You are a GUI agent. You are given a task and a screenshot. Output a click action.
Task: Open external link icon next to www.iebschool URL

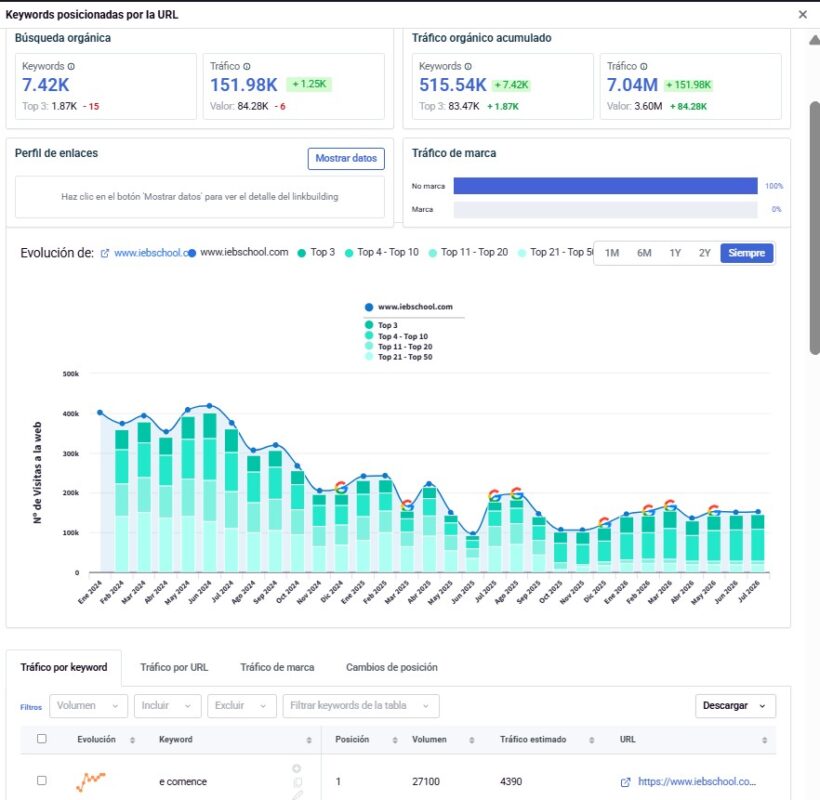pos(105,253)
